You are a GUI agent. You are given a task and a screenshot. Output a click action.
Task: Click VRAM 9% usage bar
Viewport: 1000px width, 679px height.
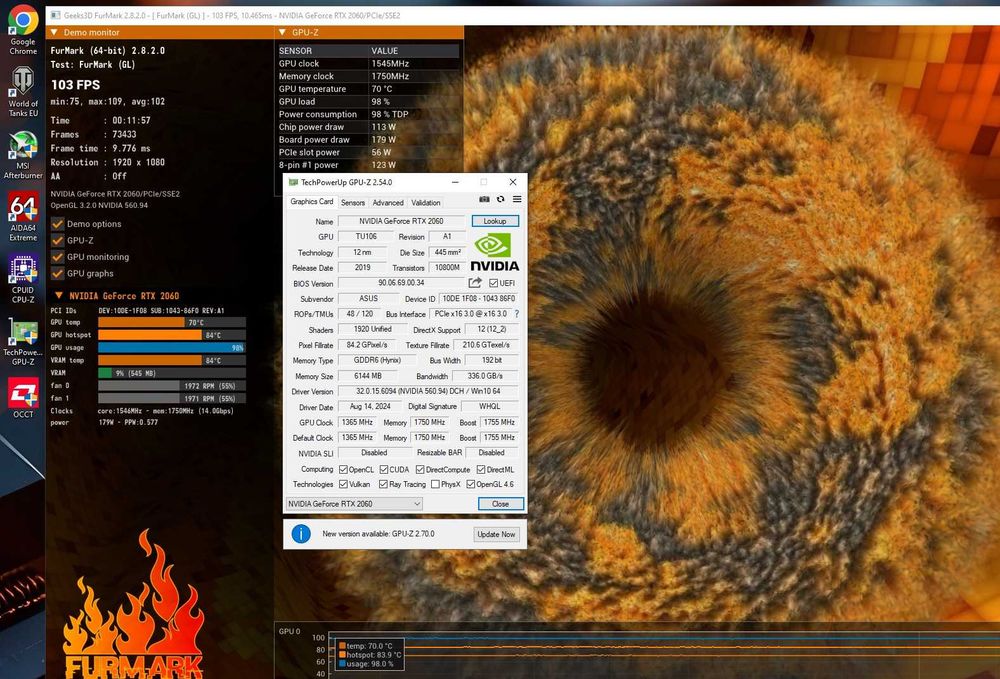(x=172, y=373)
